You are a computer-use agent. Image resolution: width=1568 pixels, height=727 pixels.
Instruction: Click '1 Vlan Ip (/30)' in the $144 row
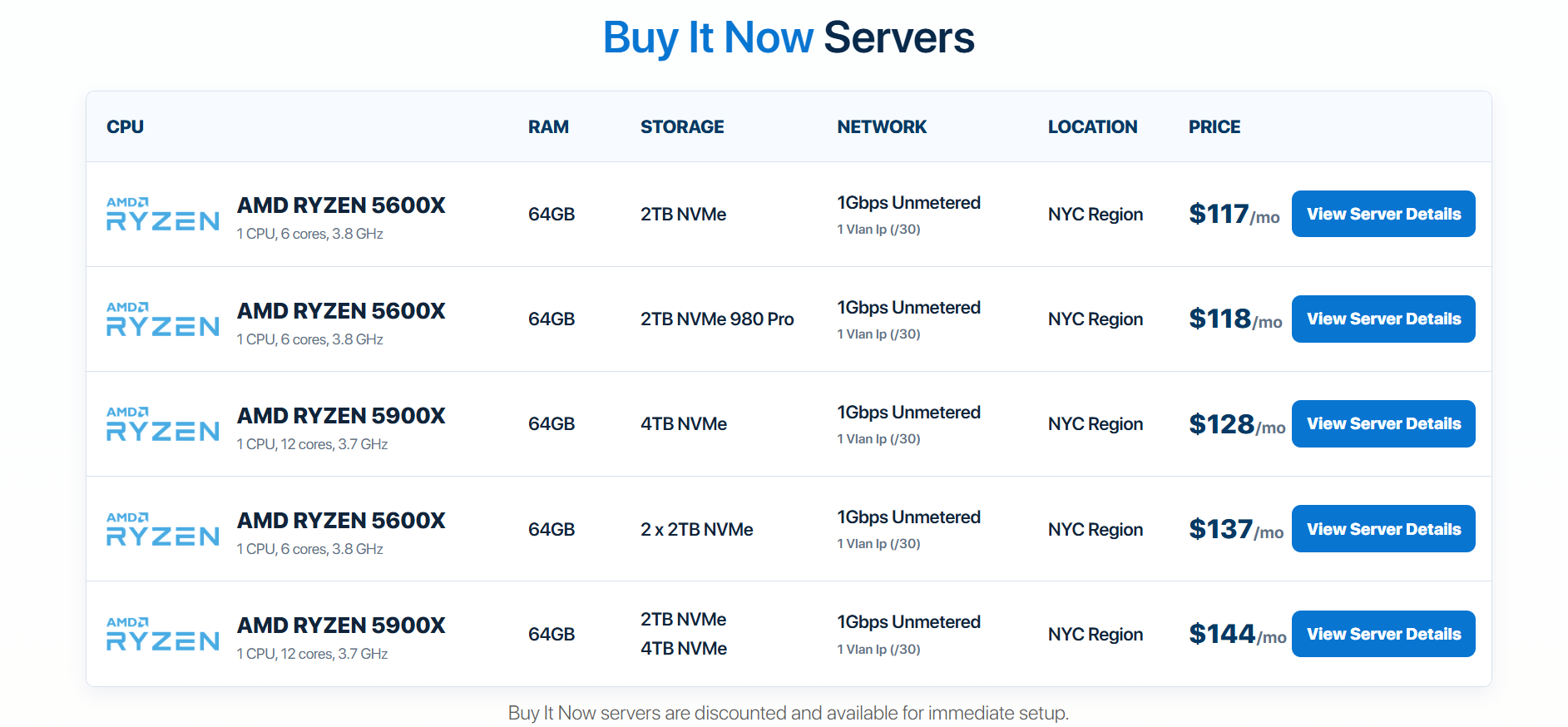click(878, 650)
